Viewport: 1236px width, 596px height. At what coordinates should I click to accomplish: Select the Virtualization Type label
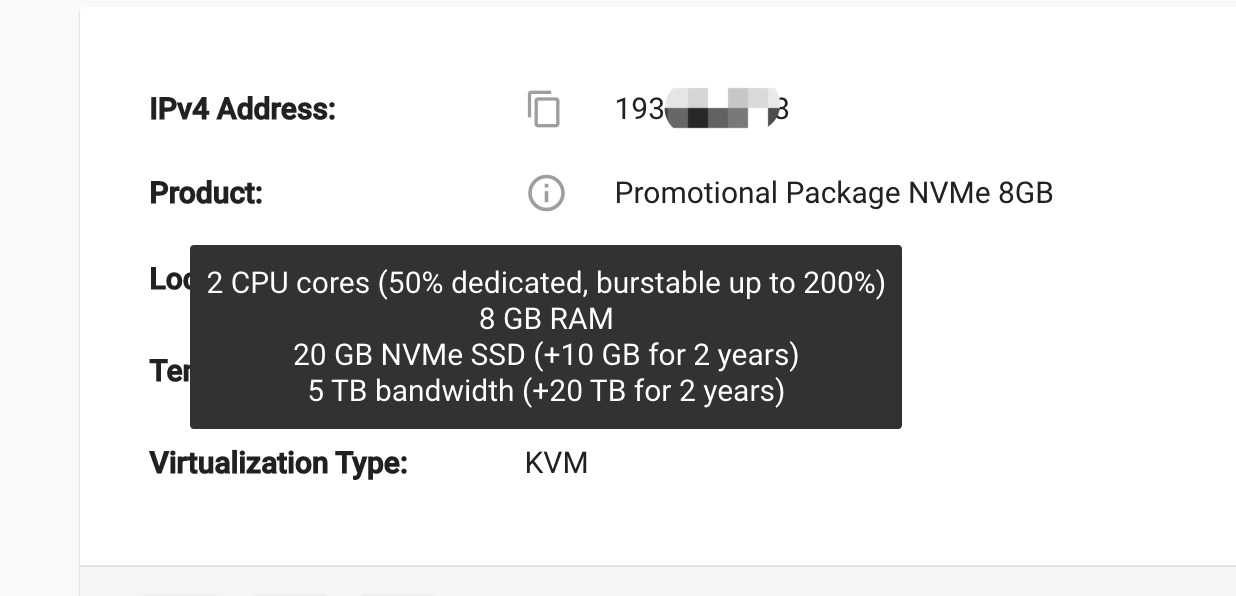tap(279, 463)
